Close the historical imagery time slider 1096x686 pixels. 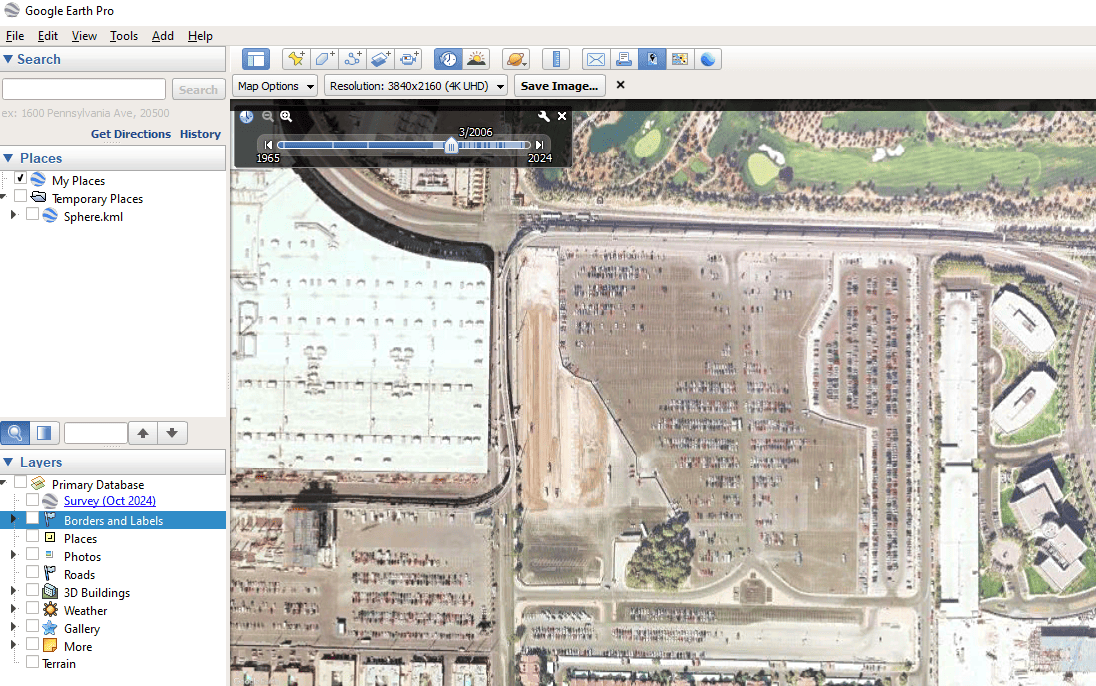coord(562,117)
